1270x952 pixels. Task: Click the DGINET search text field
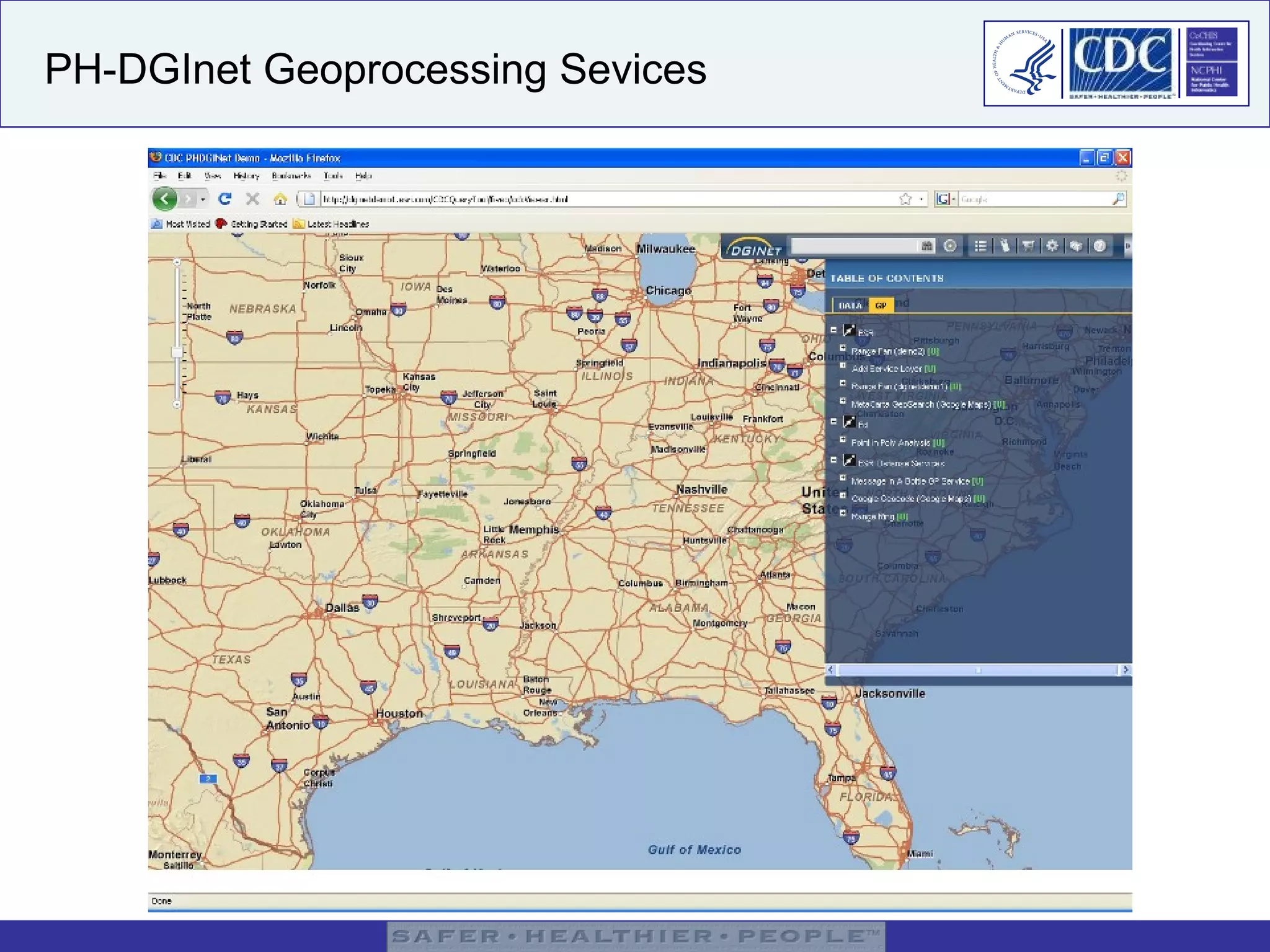pyautogui.click(x=855, y=246)
